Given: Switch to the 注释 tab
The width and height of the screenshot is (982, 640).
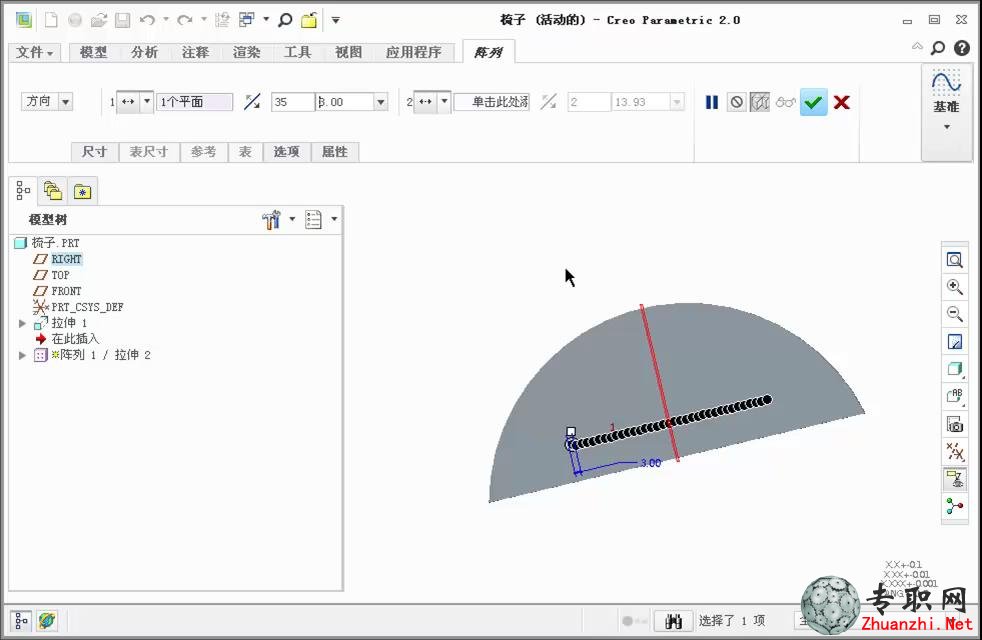Looking at the screenshot, I should click(195, 52).
